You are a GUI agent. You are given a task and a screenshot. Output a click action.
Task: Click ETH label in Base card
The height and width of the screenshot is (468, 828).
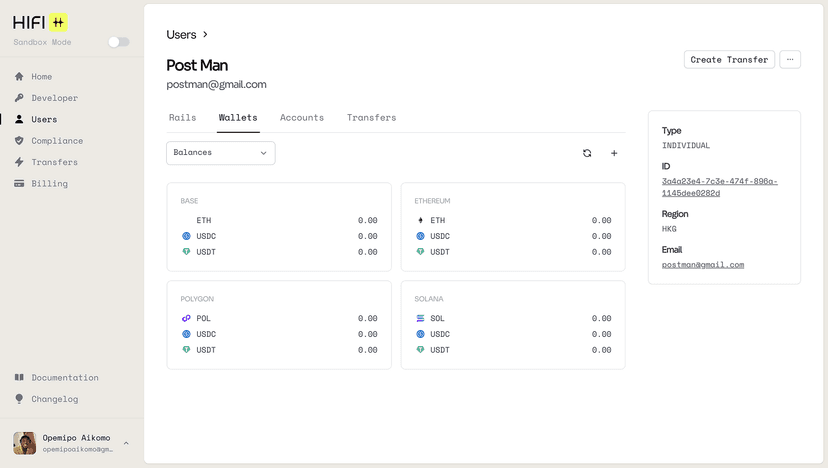(x=204, y=220)
